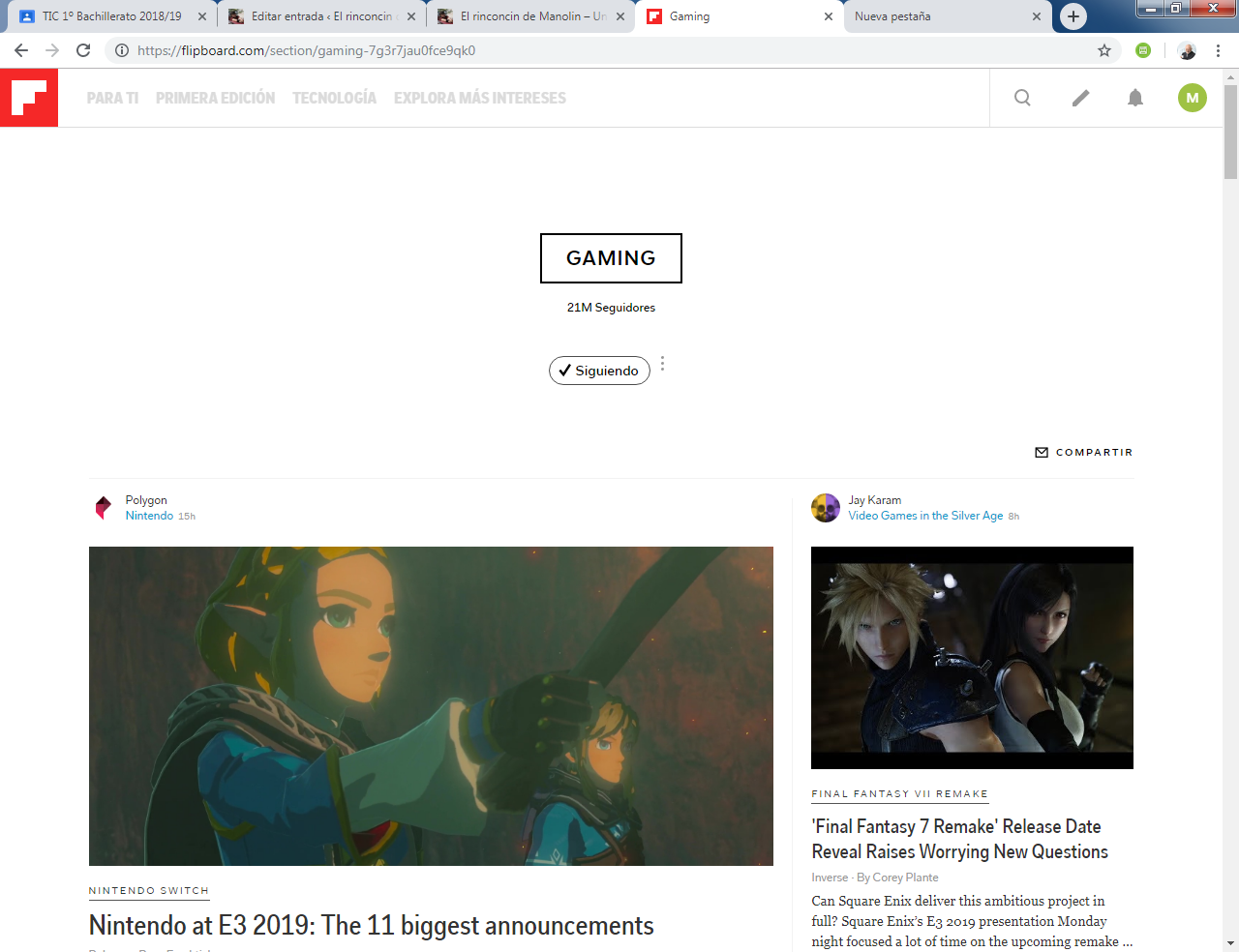Reload the page with refresh icon

tap(83, 50)
